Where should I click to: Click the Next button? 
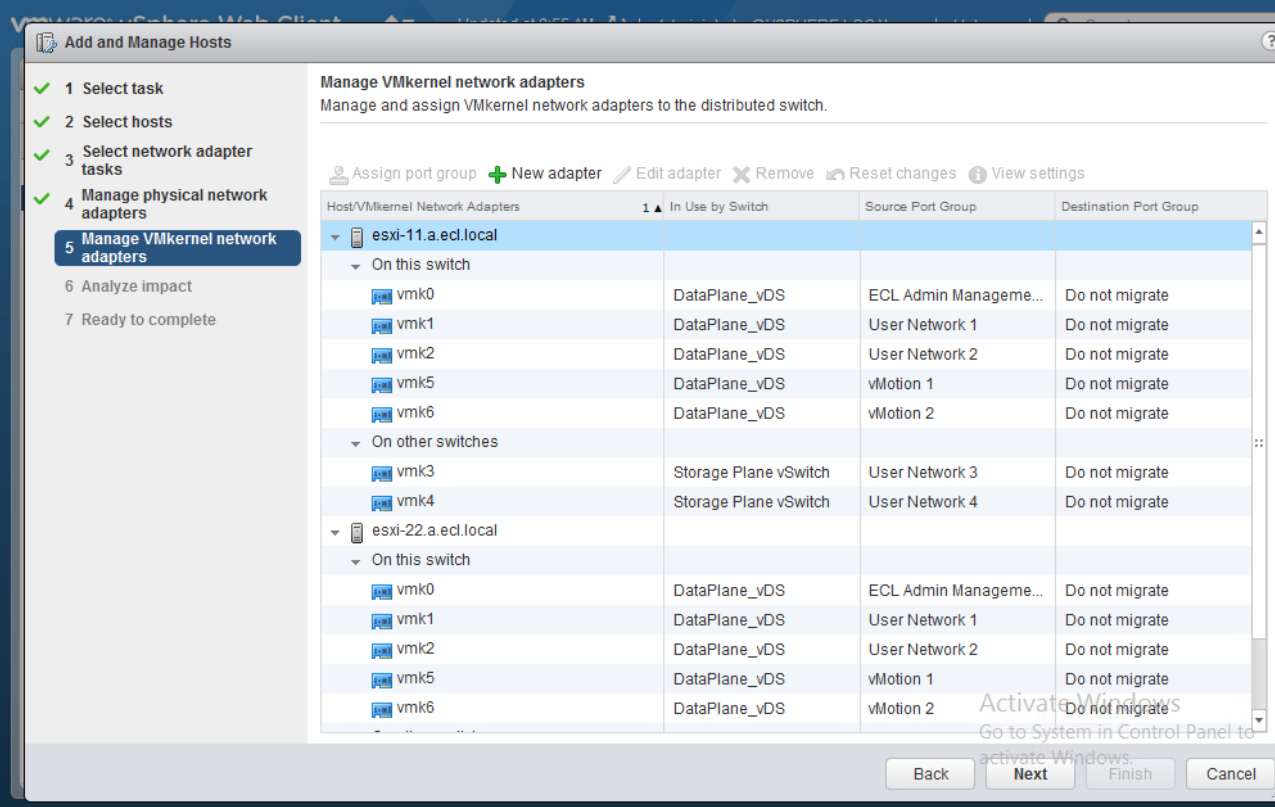click(x=1030, y=774)
